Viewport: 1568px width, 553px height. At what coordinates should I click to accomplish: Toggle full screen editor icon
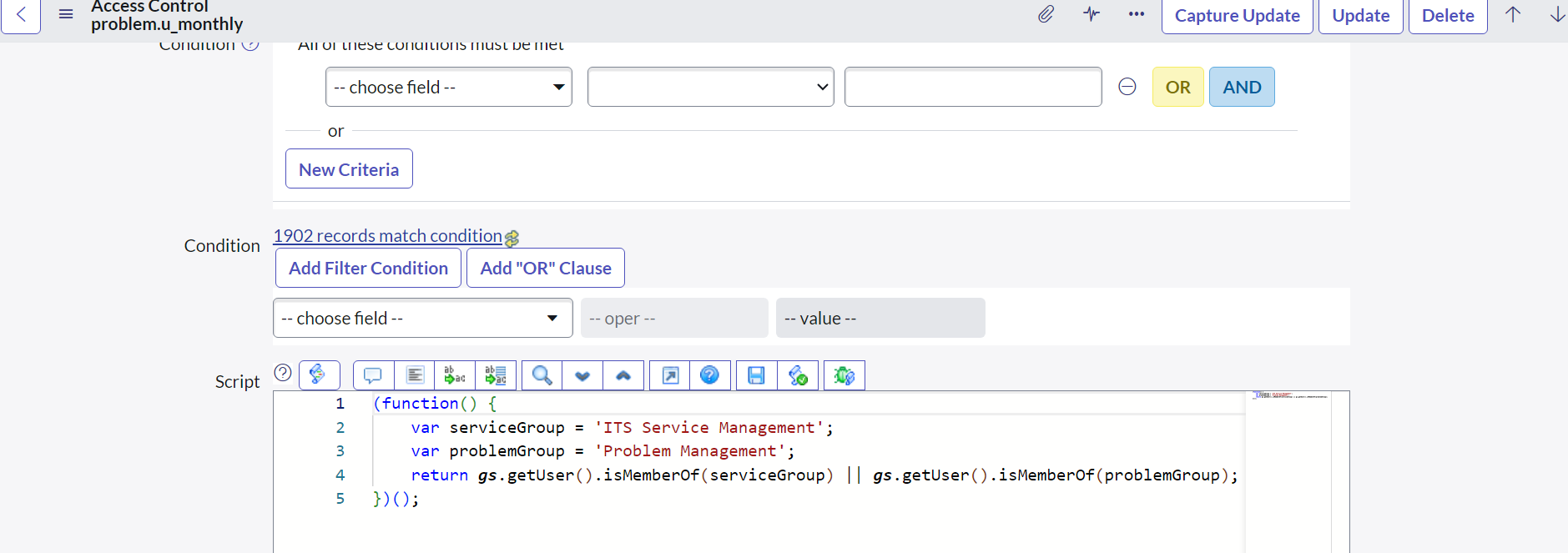[670, 375]
